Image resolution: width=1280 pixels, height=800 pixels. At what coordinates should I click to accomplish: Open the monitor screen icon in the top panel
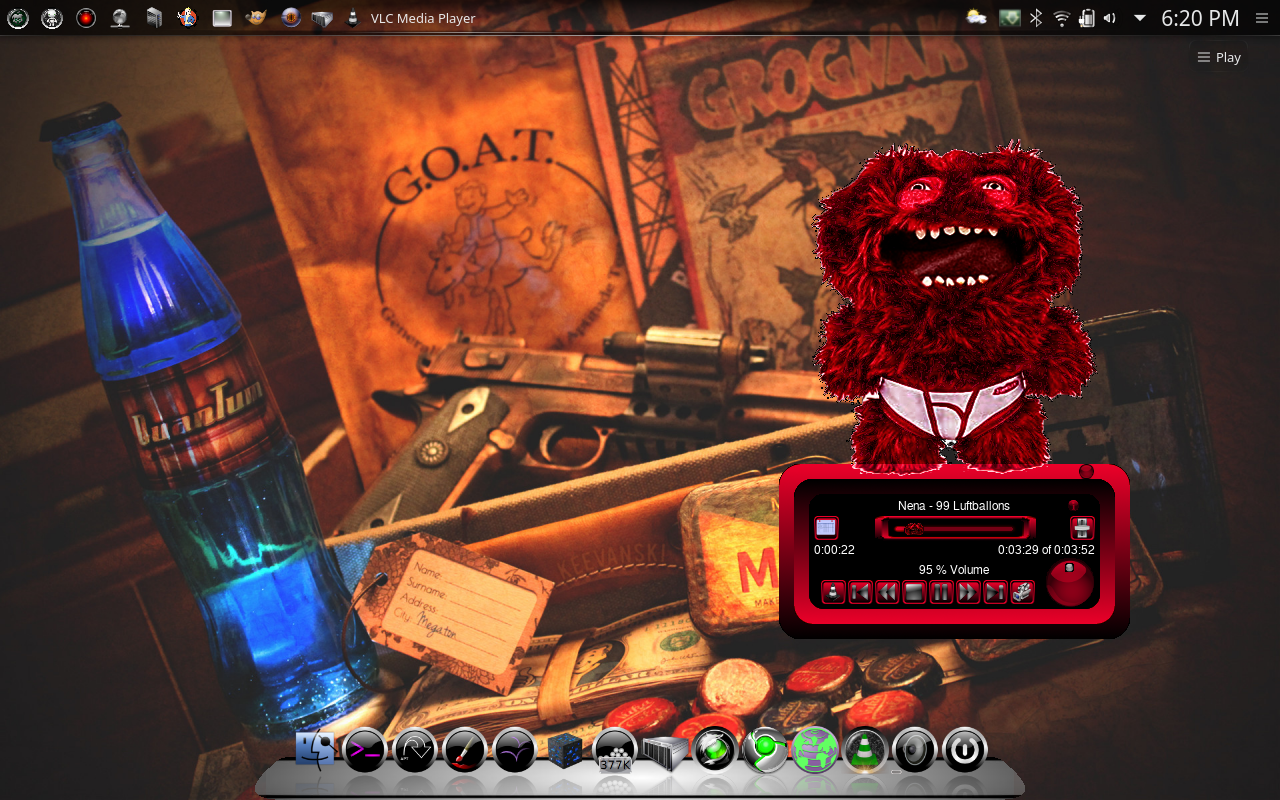222,18
